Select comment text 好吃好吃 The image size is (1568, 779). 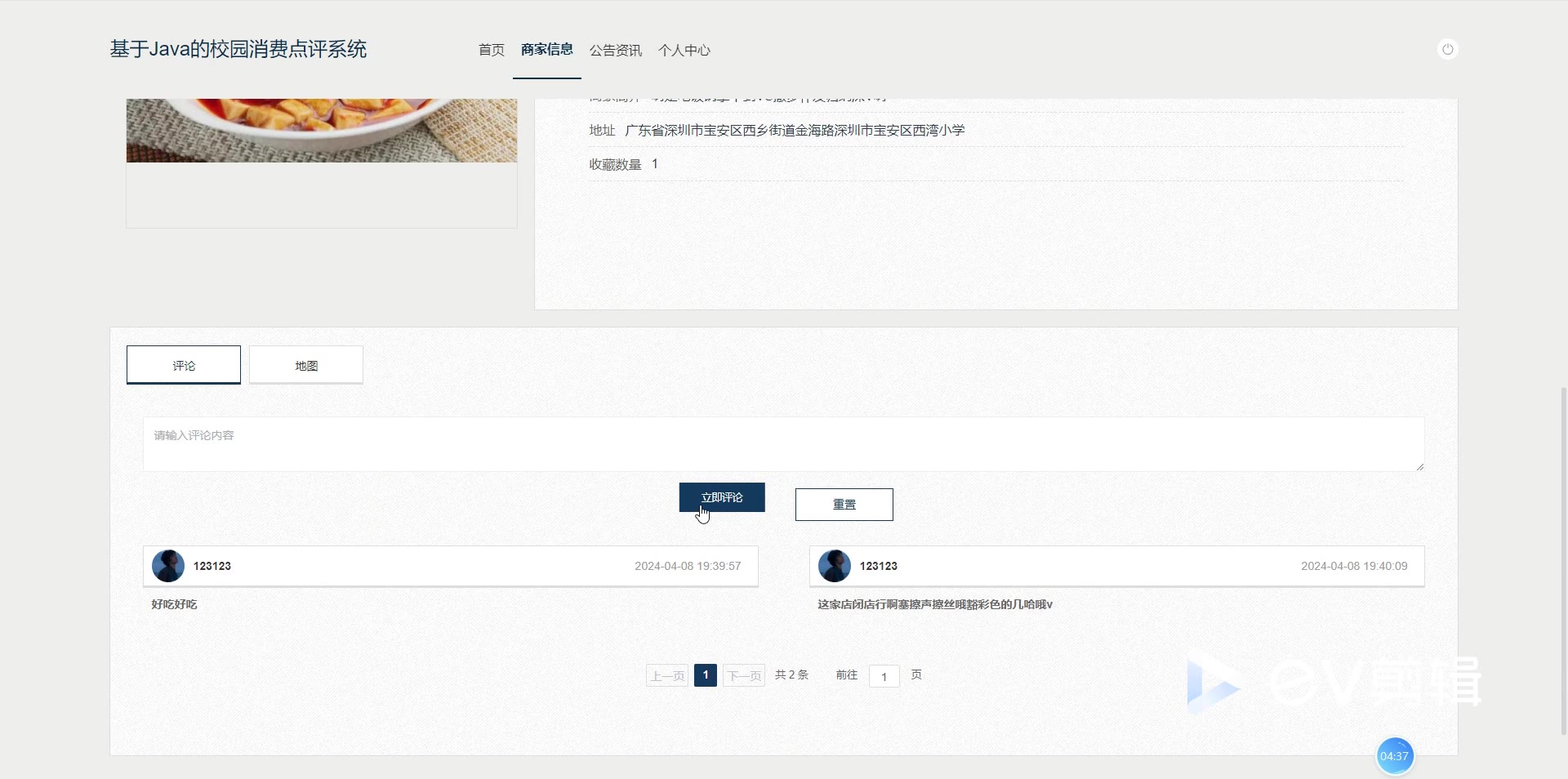point(174,604)
